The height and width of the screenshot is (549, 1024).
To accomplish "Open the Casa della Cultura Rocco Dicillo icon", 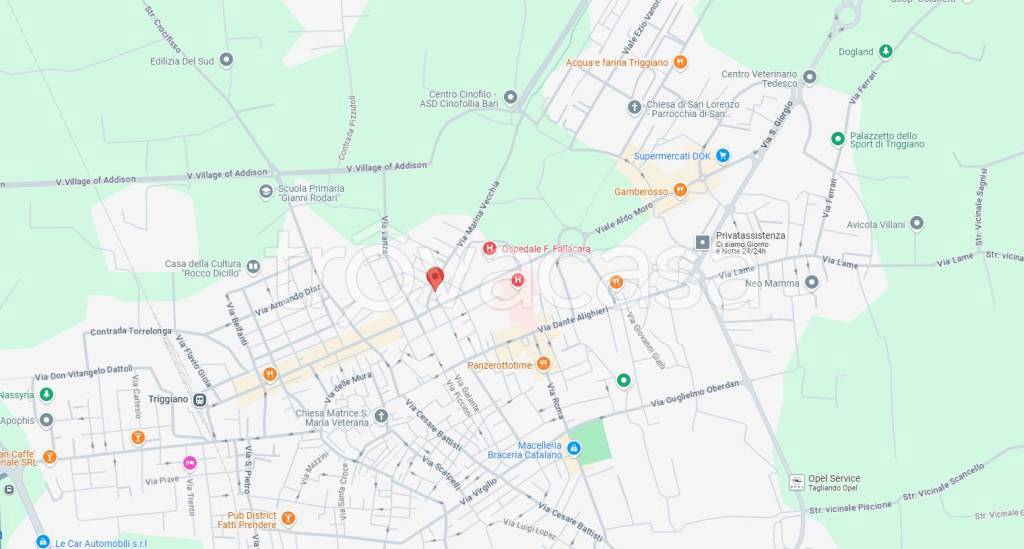I will 253,266.
